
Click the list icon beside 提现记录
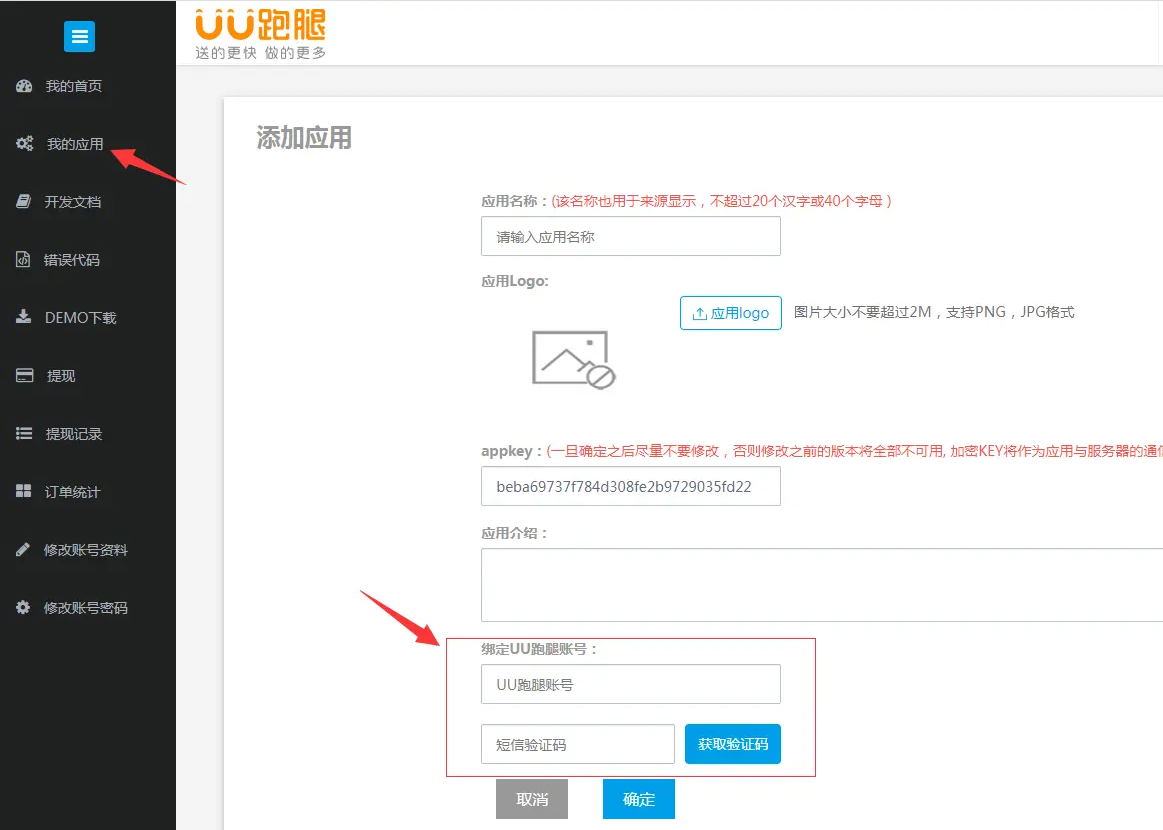(x=24, y=433)
